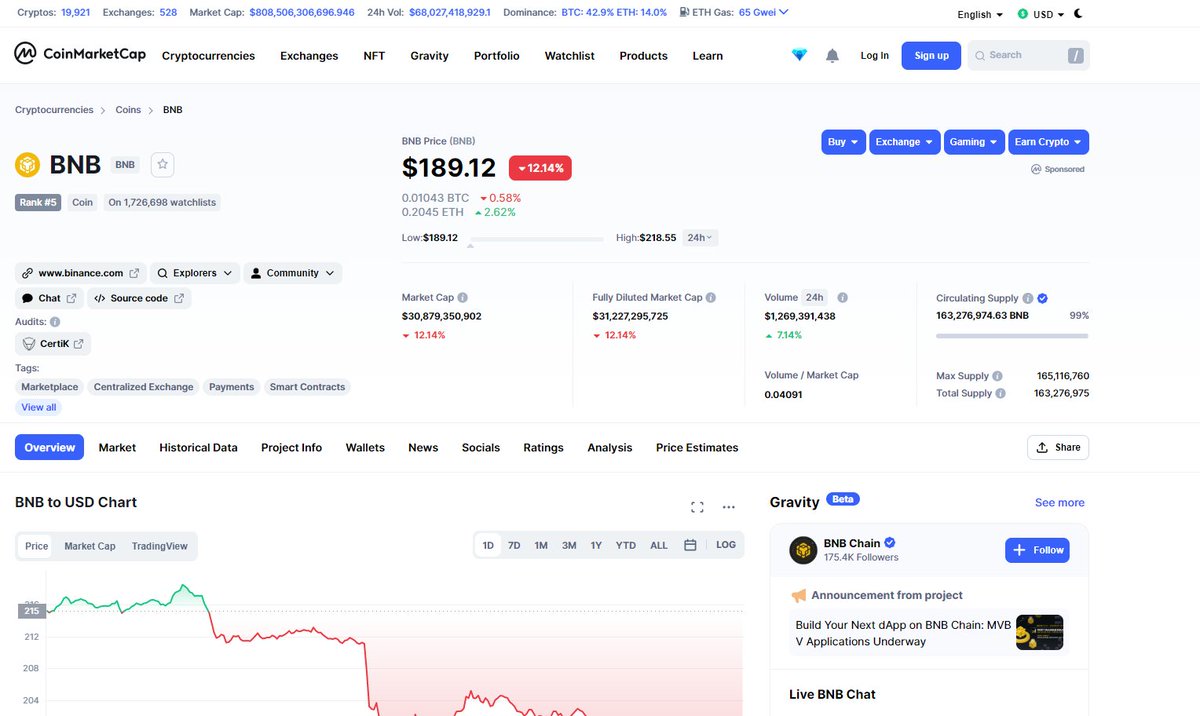Select ALL chart range
Image resolution: width=1200 pixels, height=716 pixels.
(659, 545)
